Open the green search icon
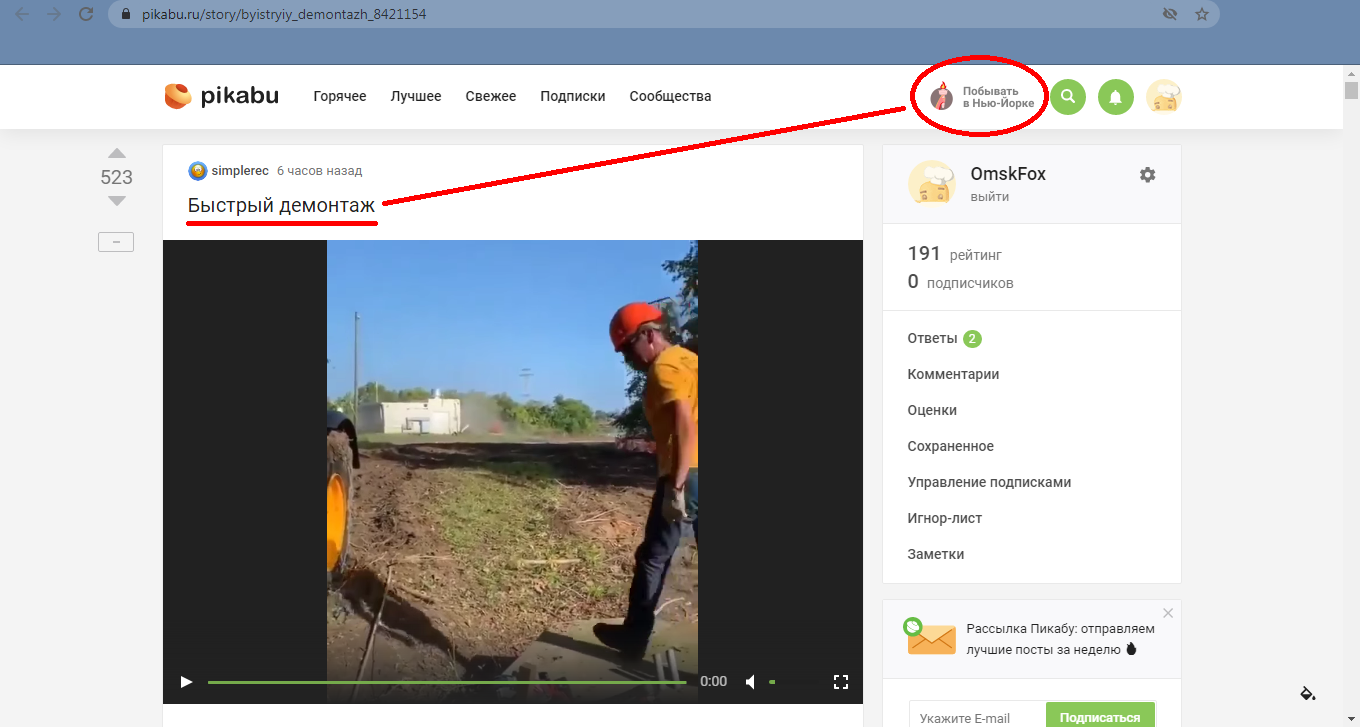Viewport: 1360px width, 727px height. coord(1068,97)
